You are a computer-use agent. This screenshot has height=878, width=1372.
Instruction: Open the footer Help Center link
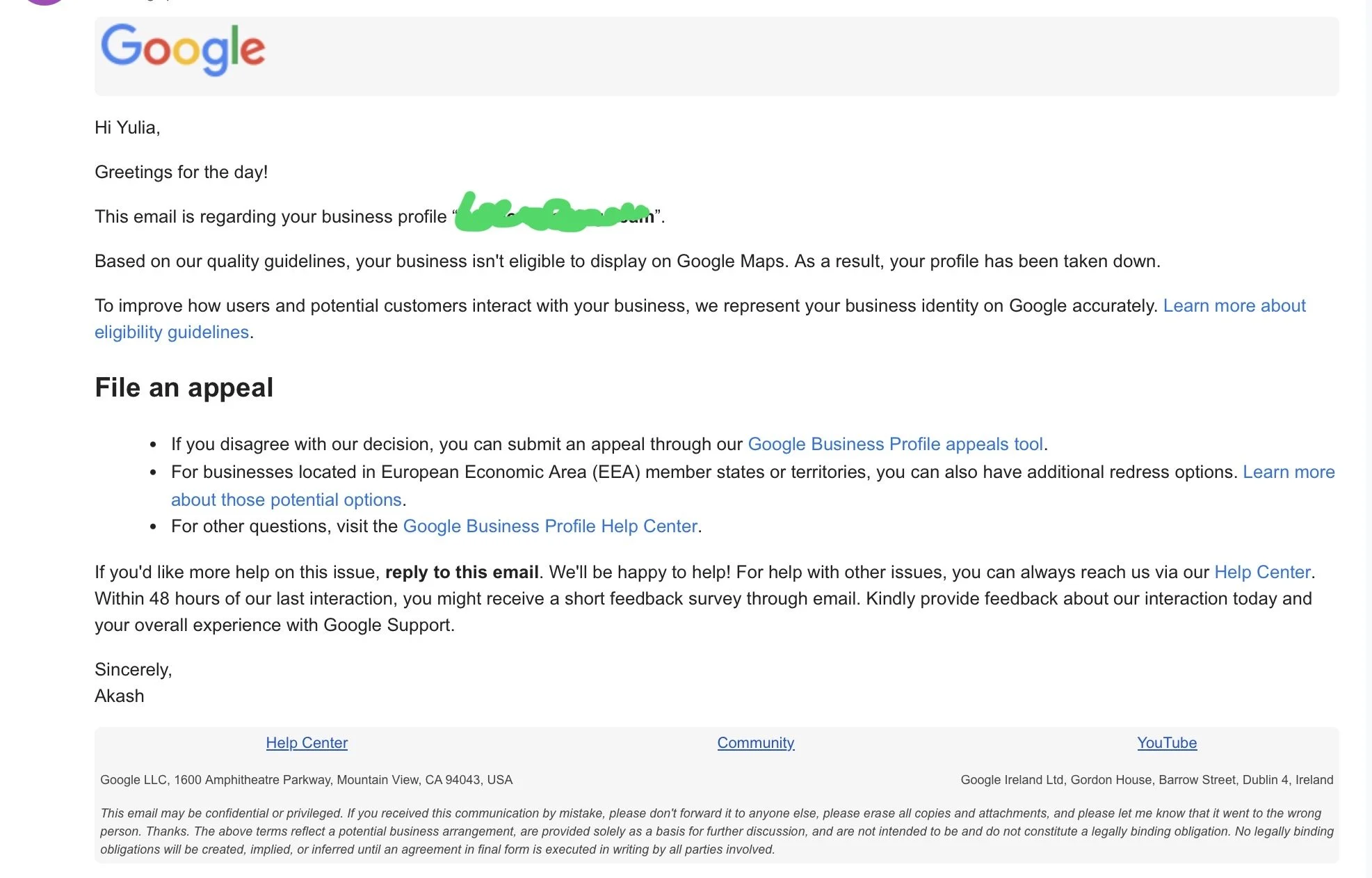pos(307,743)
